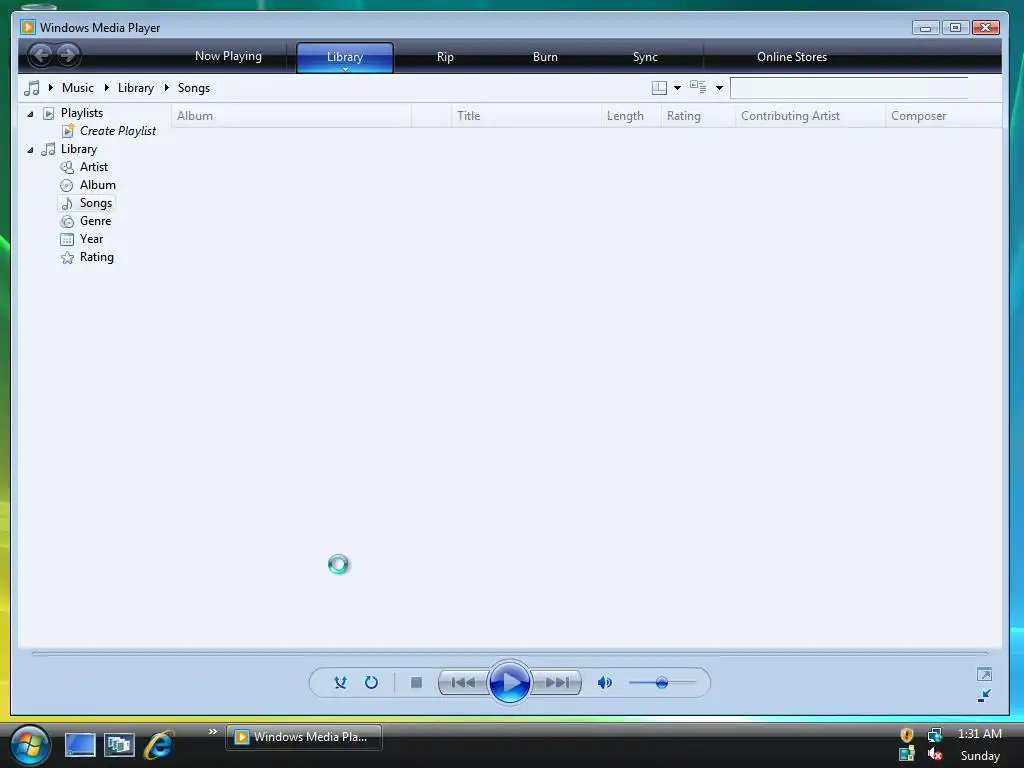The height and width of the screenshot is (768, 1024).
Task: Select Playlists in the navigation tree
Action: [x=82, y=113]
